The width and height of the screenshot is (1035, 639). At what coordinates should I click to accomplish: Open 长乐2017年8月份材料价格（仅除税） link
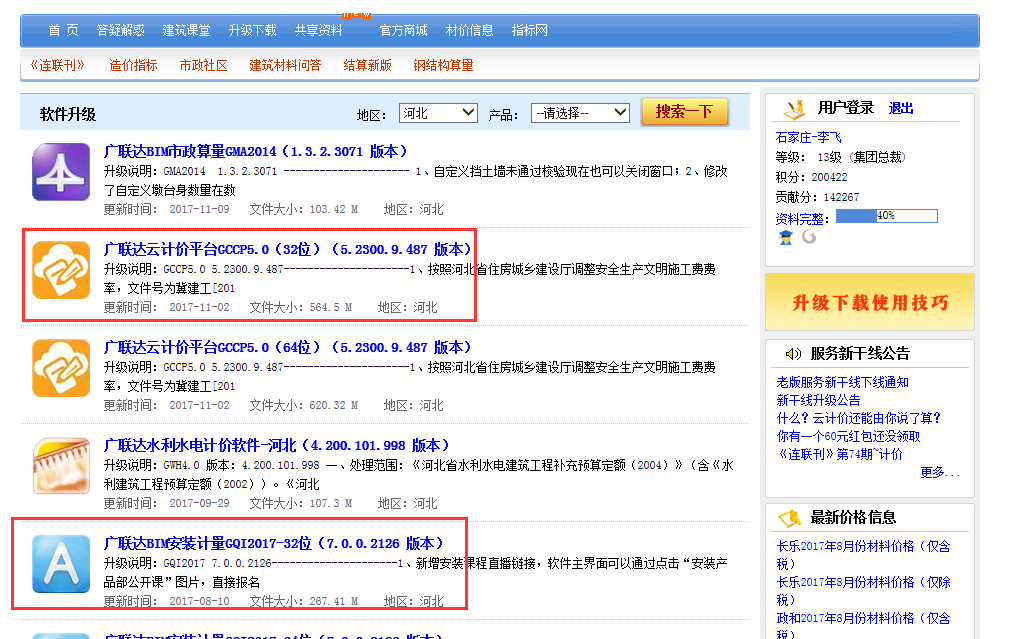point(863,591)
